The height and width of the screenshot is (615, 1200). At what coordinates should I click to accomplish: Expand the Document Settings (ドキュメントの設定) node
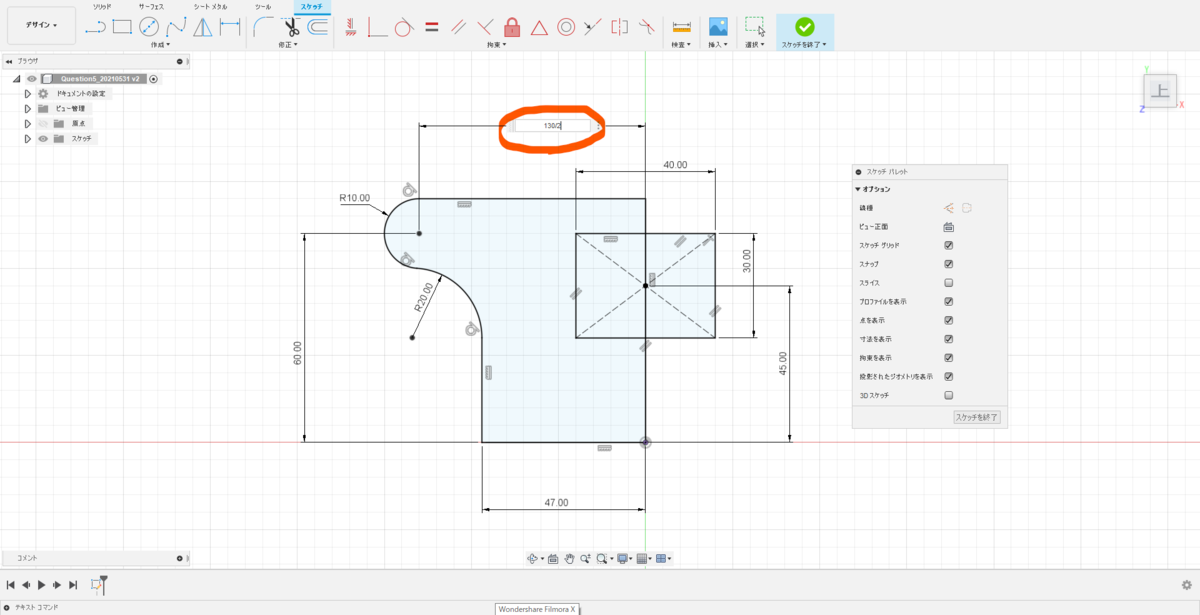(28, 93)
